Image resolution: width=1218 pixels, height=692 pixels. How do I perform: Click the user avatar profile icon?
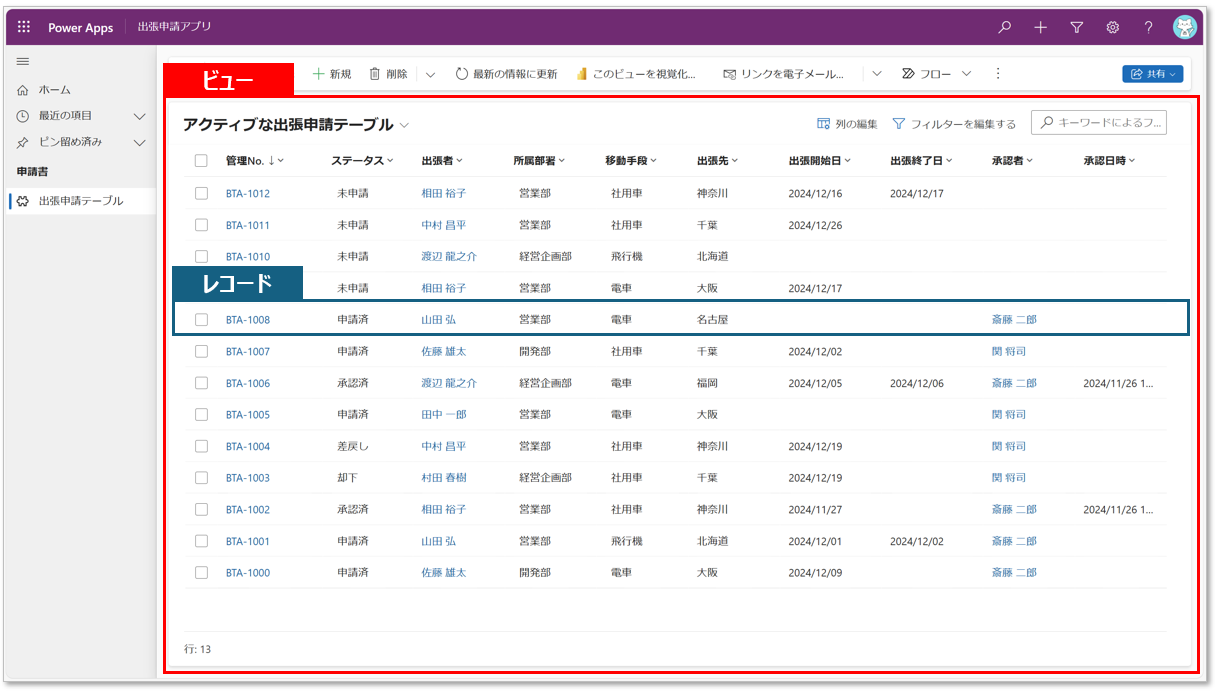[x=1185, y=27]
